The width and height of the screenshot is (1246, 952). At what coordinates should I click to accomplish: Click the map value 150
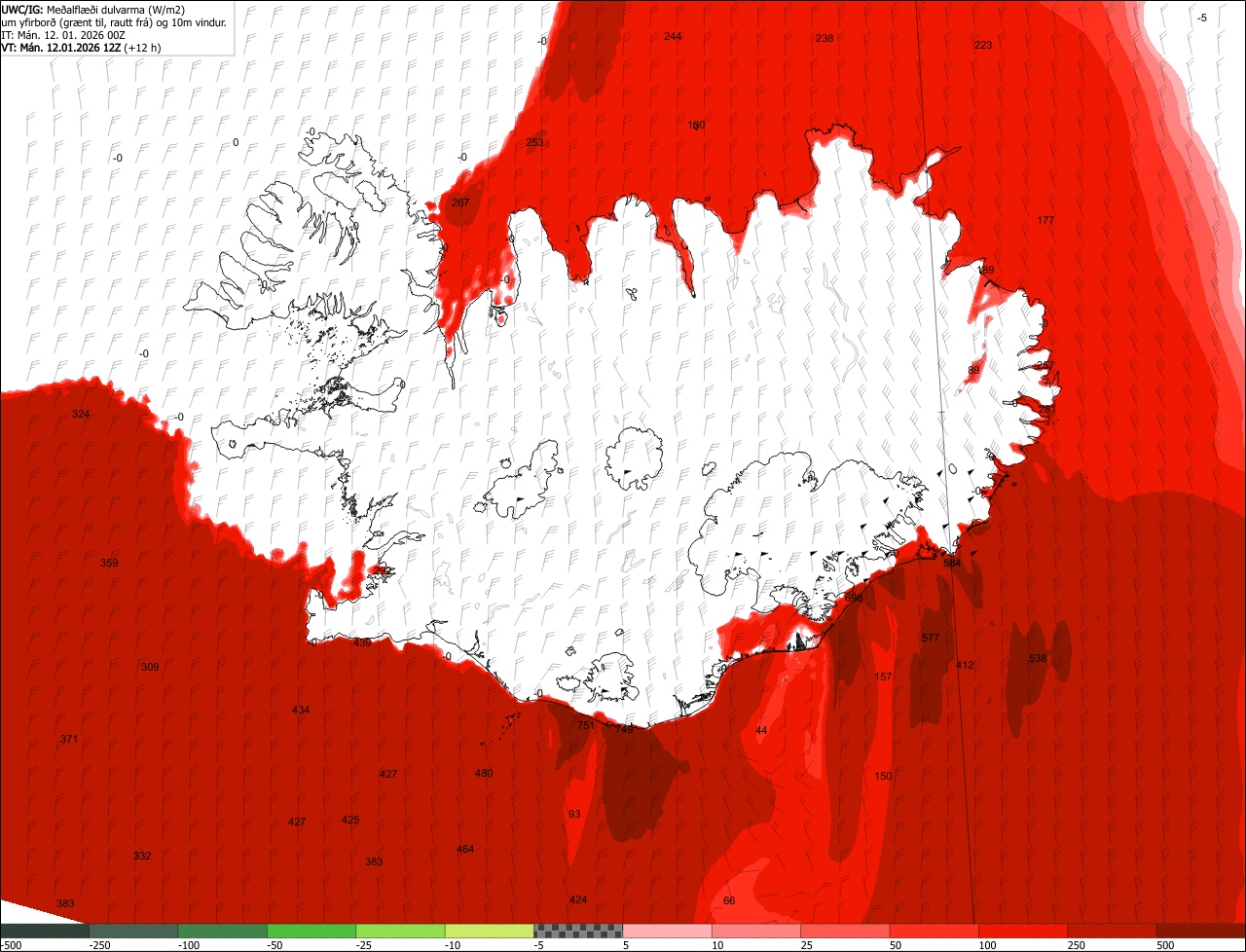[x=883, y=776]
